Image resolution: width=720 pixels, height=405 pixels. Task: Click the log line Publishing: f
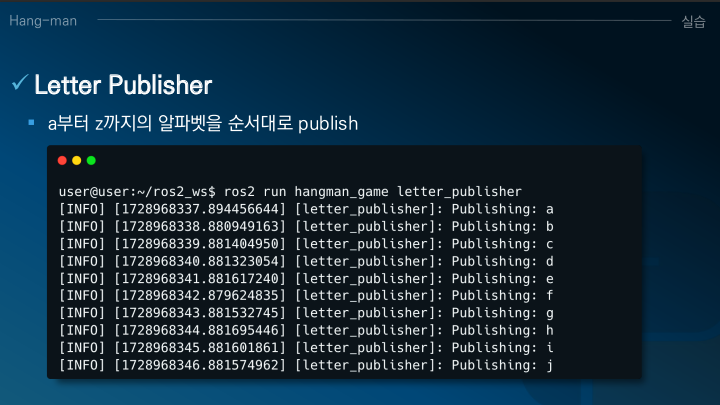(306, 296)
